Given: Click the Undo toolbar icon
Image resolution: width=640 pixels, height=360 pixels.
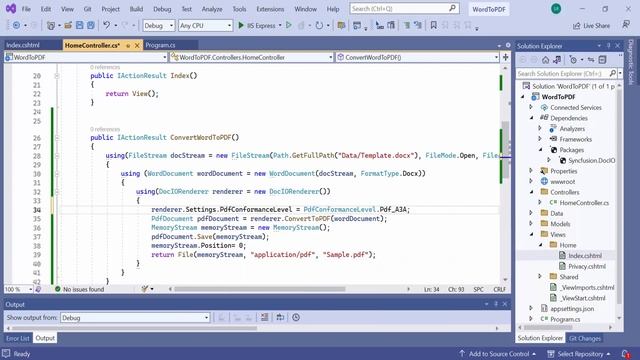Looking at the screenshot, I should tap(107, 25).
